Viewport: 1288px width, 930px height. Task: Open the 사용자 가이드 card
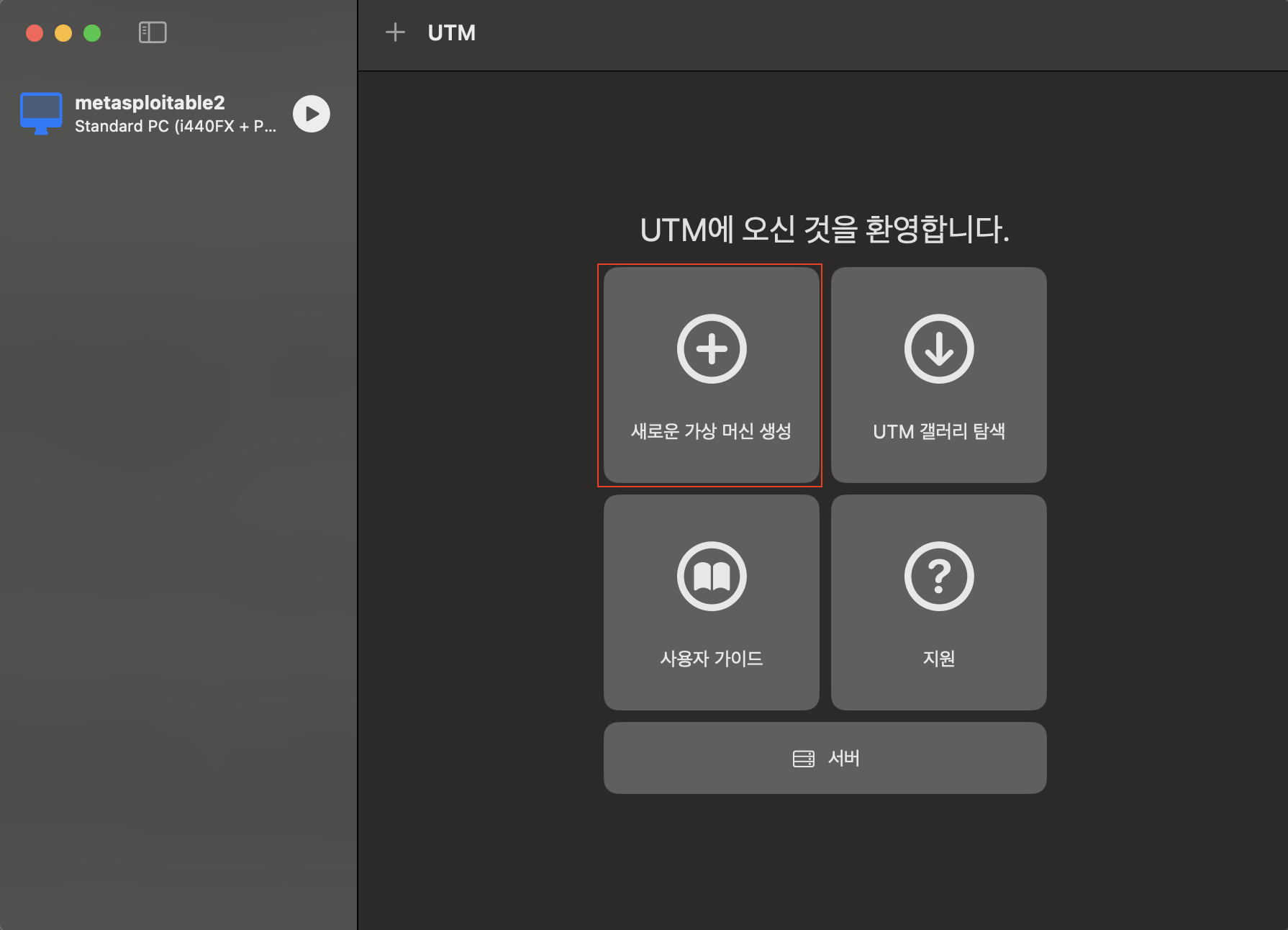coord(711,602)
